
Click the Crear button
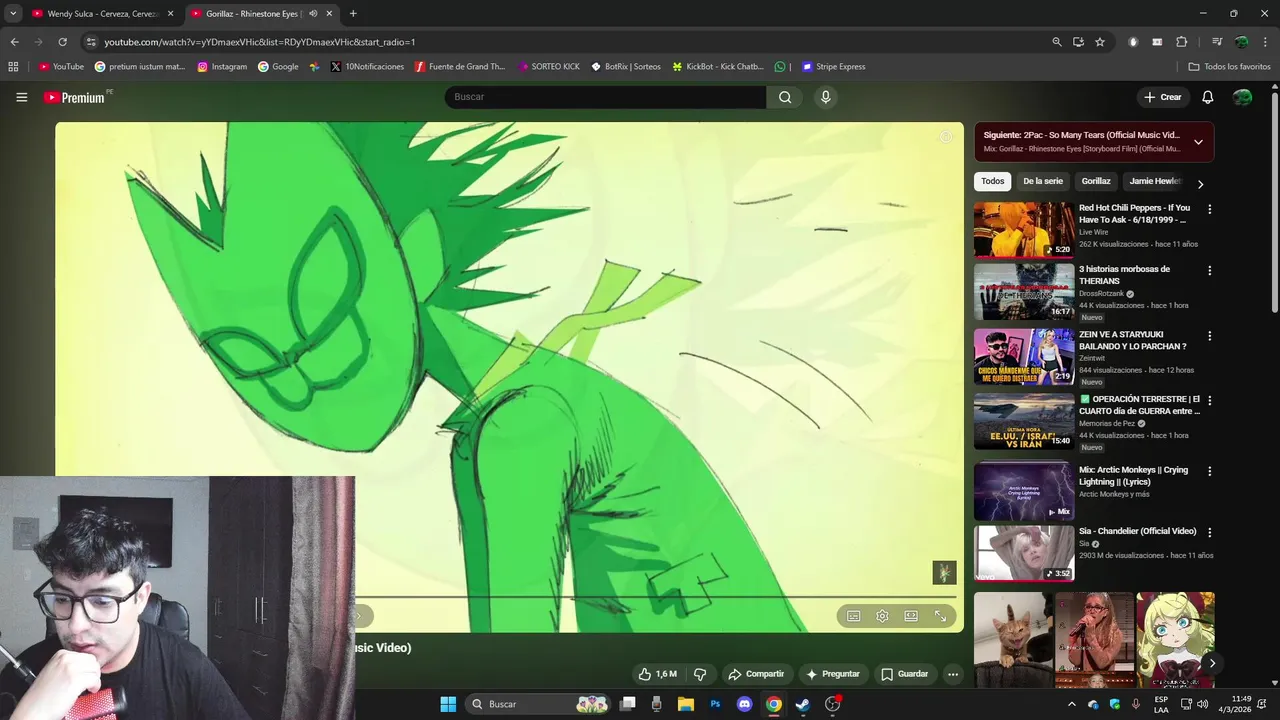1162,97
